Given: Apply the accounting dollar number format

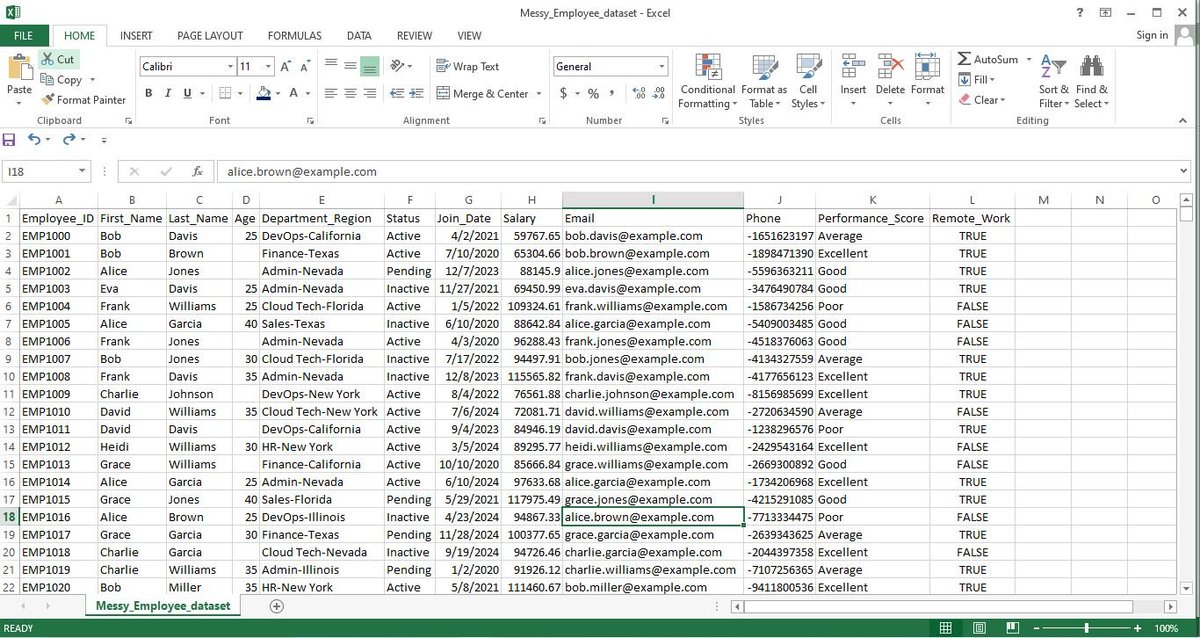Looking at the screenshot, I should click(x=564, y=93).
